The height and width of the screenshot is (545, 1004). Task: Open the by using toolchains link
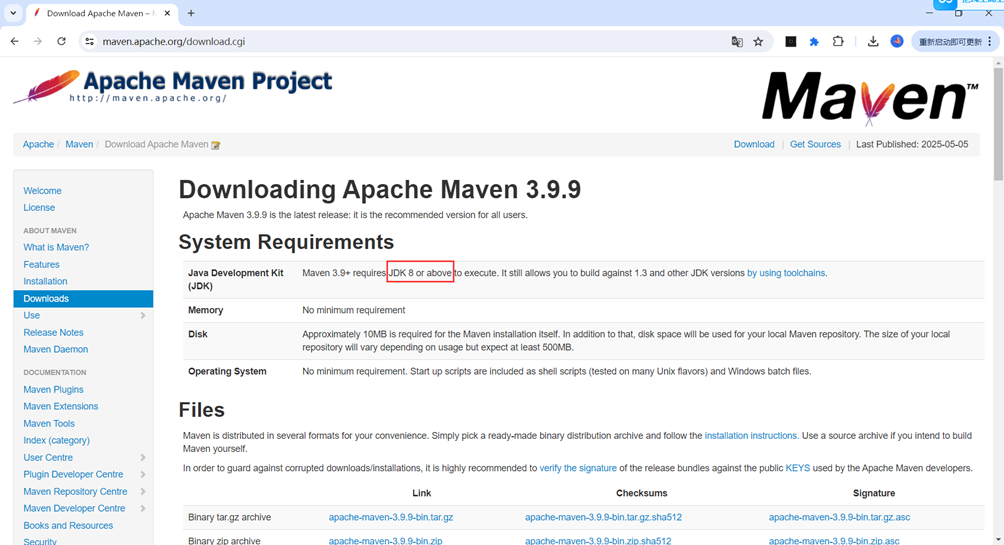pyautogui.click(x=786, y=273)
